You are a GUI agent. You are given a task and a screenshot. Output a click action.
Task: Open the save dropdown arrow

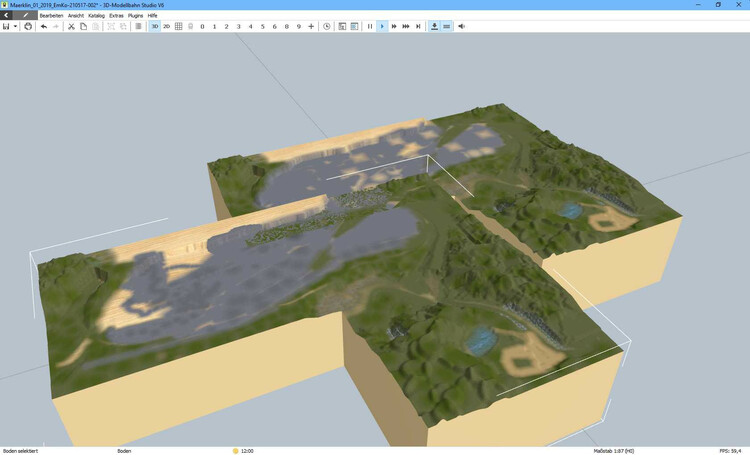coord(15,26)
